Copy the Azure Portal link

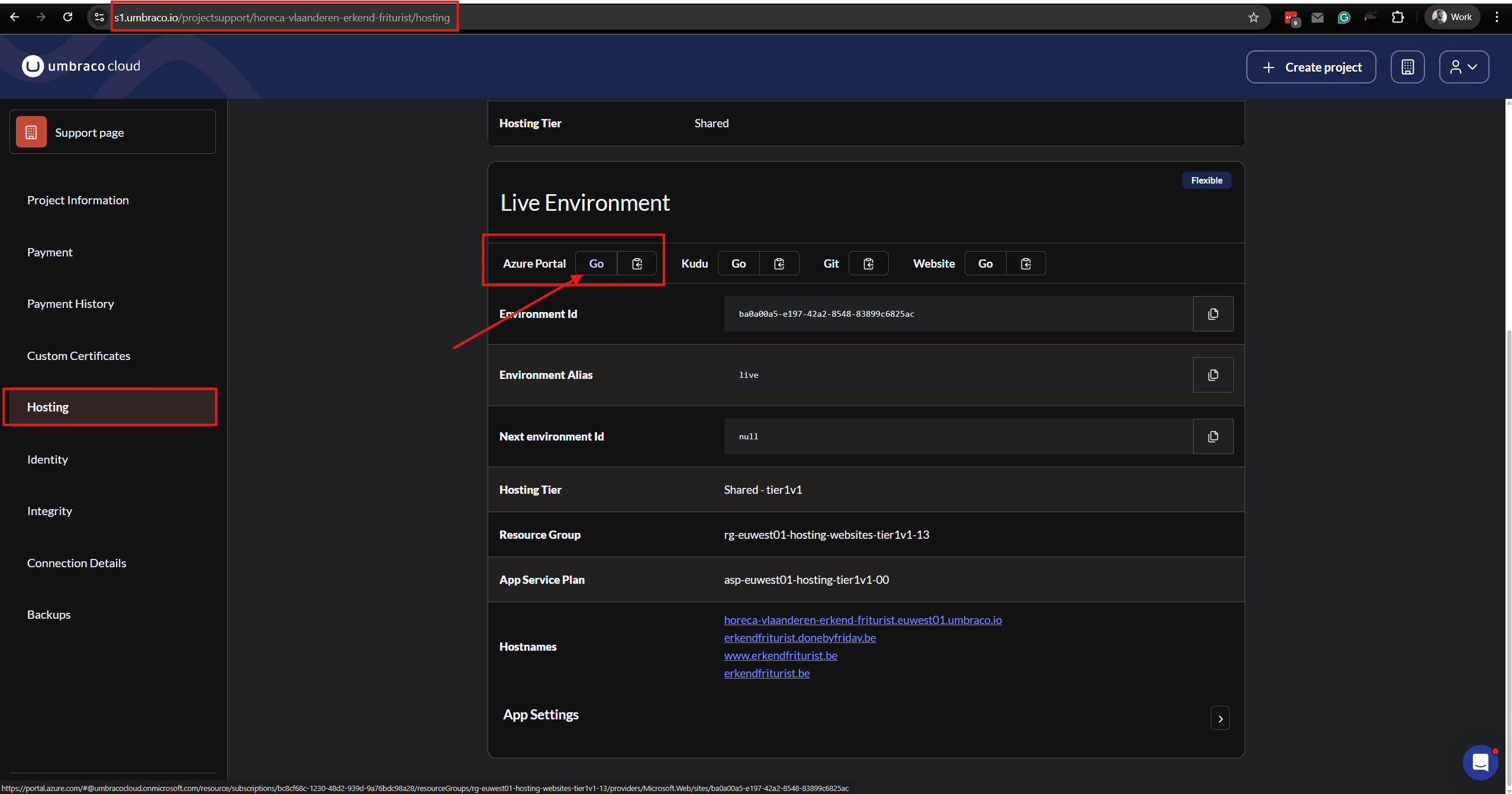[x=637, y=263]
